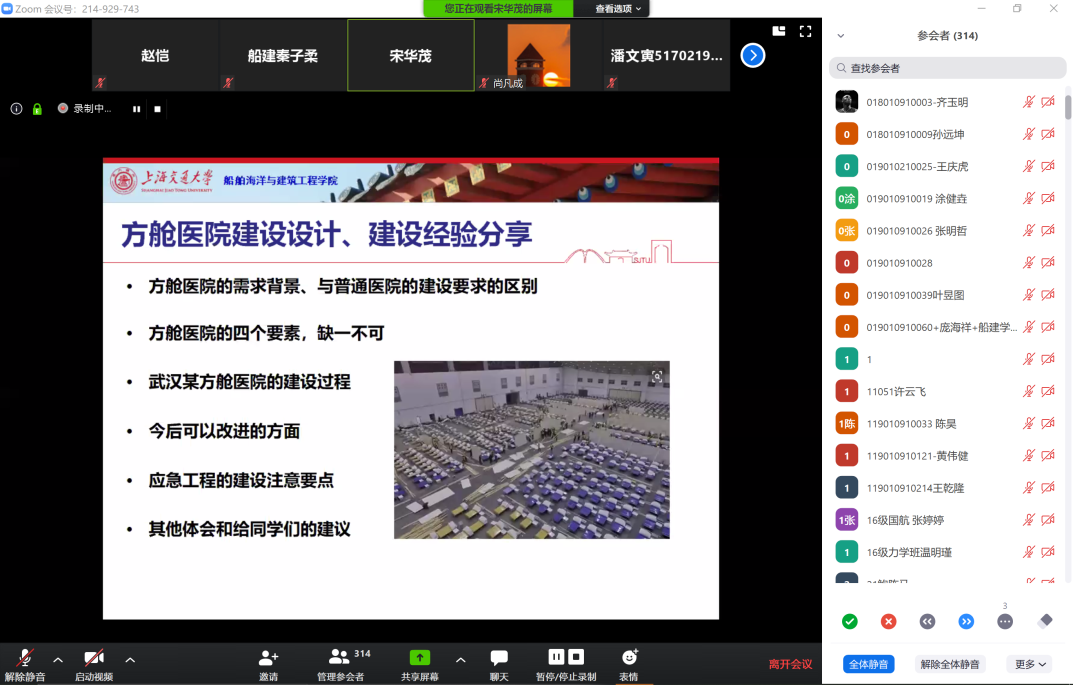Open the Reactions (表情) menu
The width and height of the screenshot is (1073, 685).
pos(629,658)
